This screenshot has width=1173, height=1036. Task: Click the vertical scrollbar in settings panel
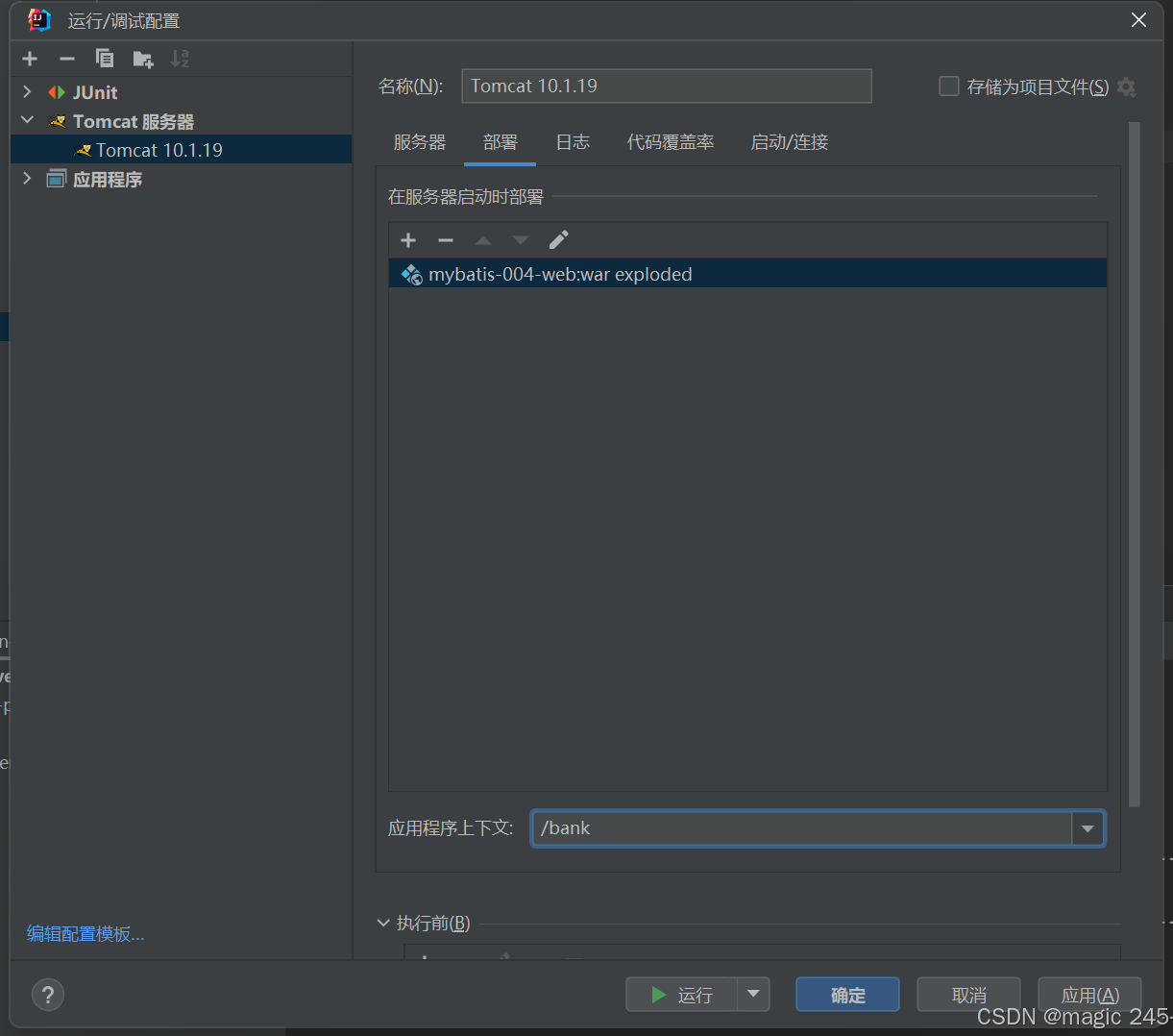click(1134, 464)
